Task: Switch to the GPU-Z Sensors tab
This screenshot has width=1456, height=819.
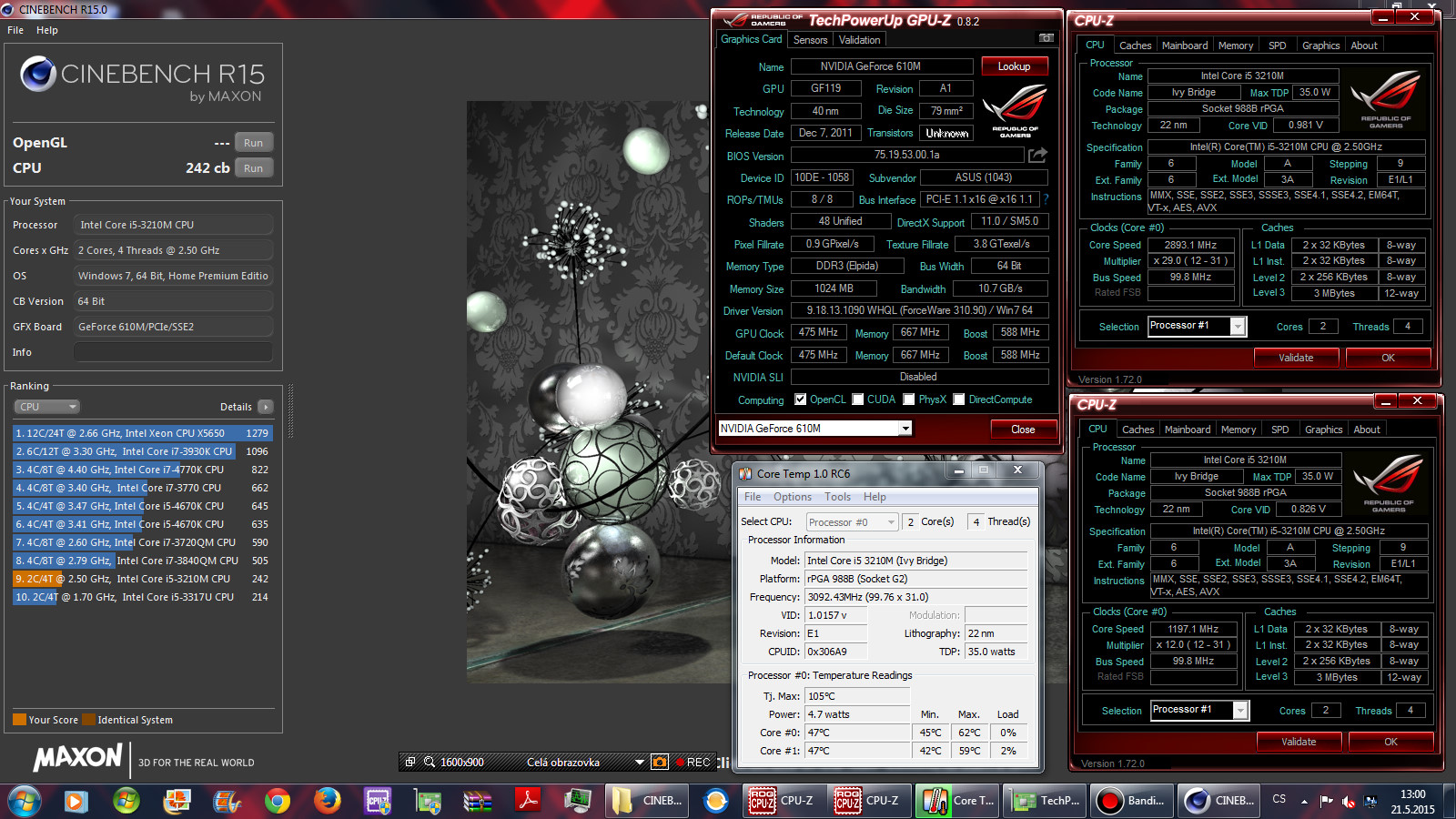Action: click(810, 40)
